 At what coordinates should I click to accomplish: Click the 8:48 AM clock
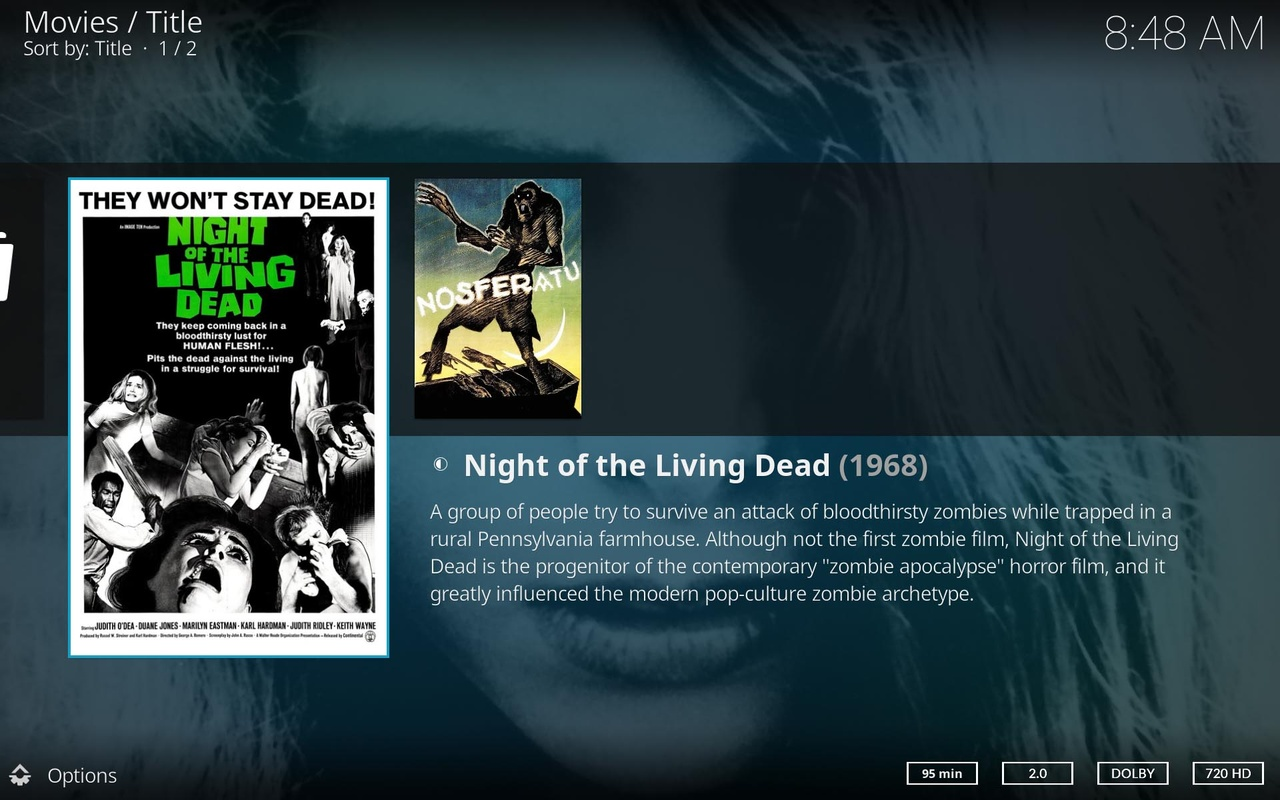coord(1184,34)
